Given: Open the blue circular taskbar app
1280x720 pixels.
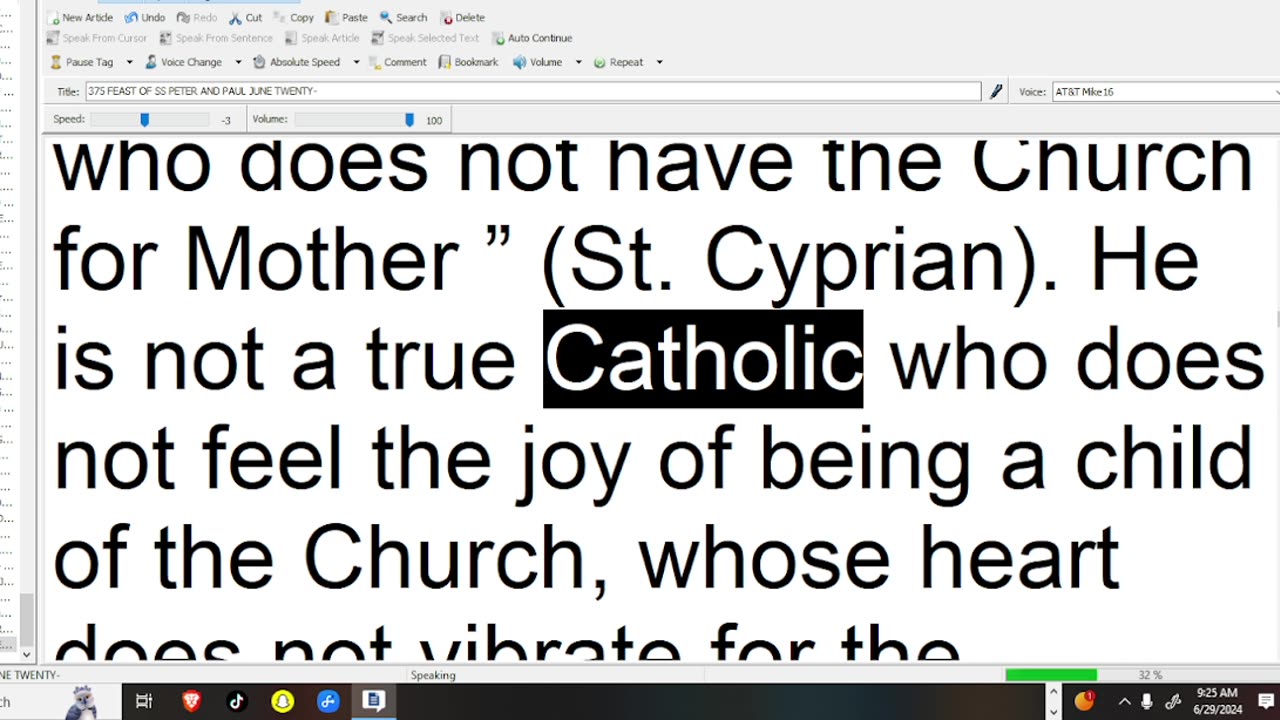Looking at the screenshot, I should pyautogui.click(x=328, y=701).
